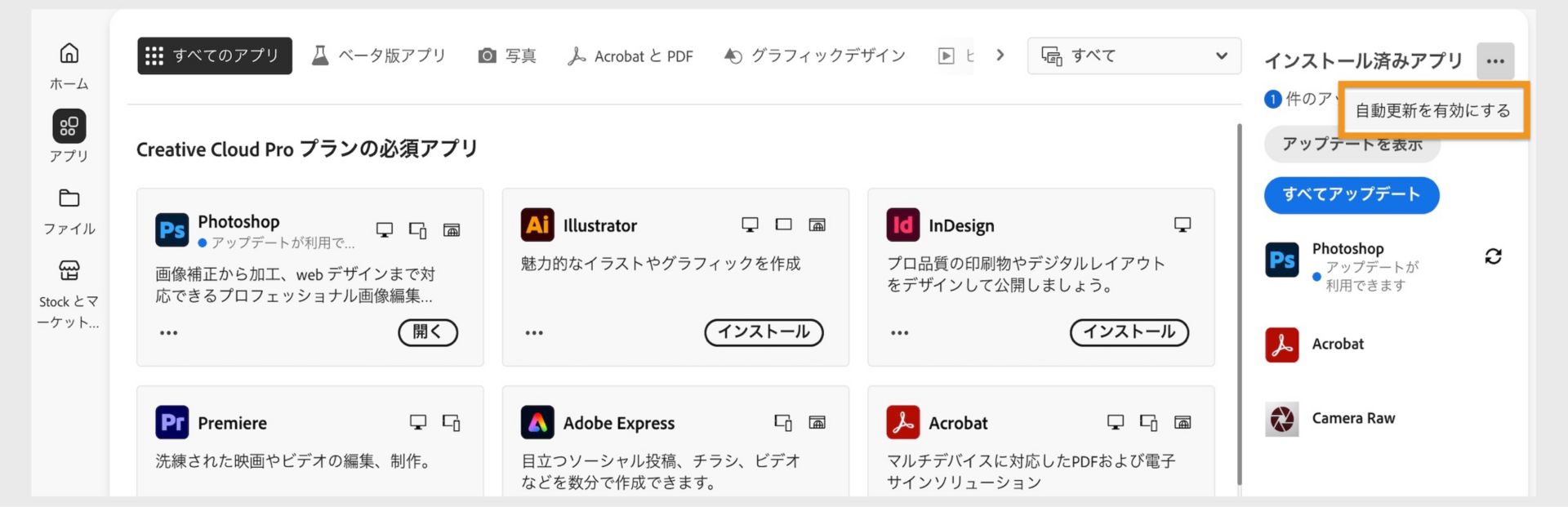Switch to Acrobat と PDF tab

[x=630, y=56]
